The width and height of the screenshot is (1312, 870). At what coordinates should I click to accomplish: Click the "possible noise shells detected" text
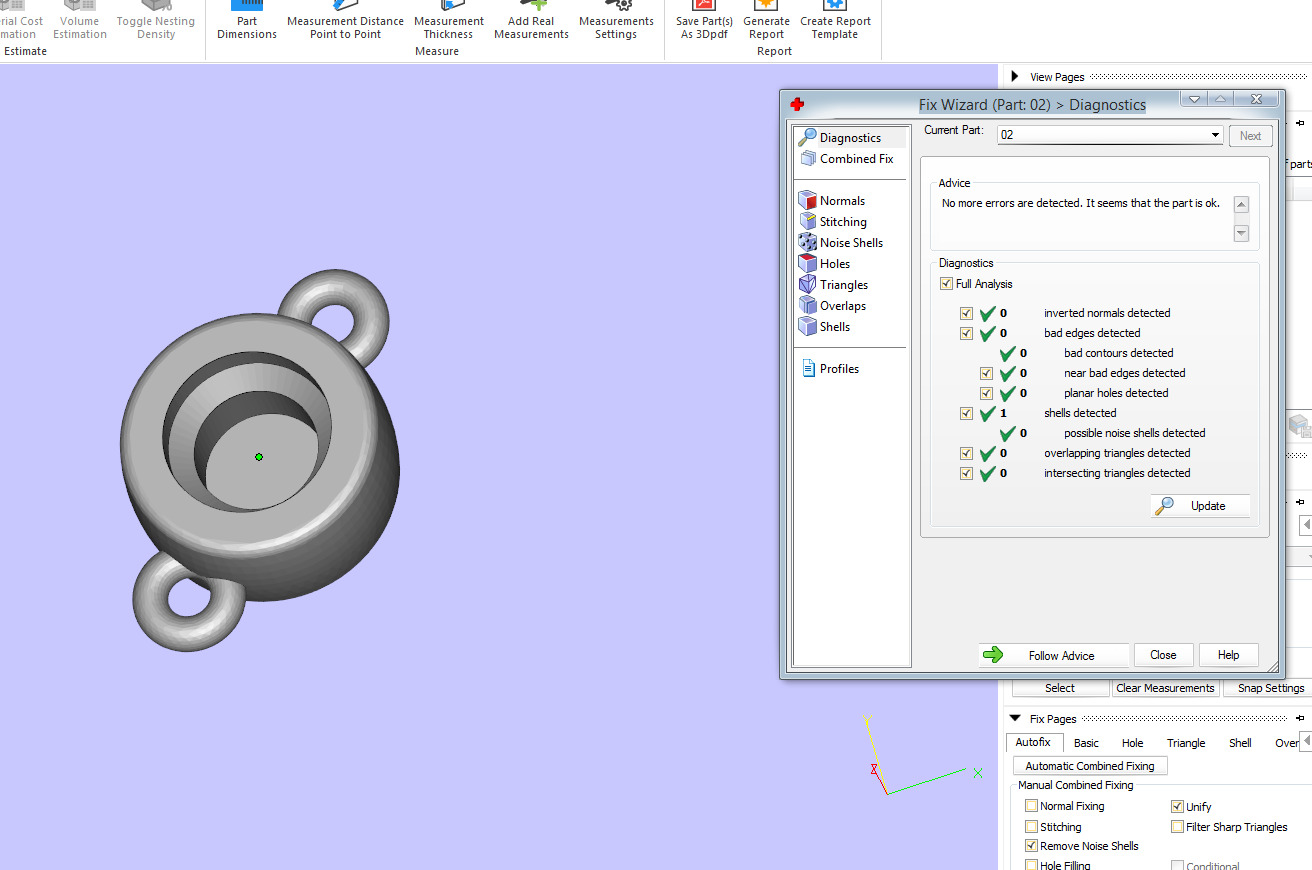[x=1135, y=433]
